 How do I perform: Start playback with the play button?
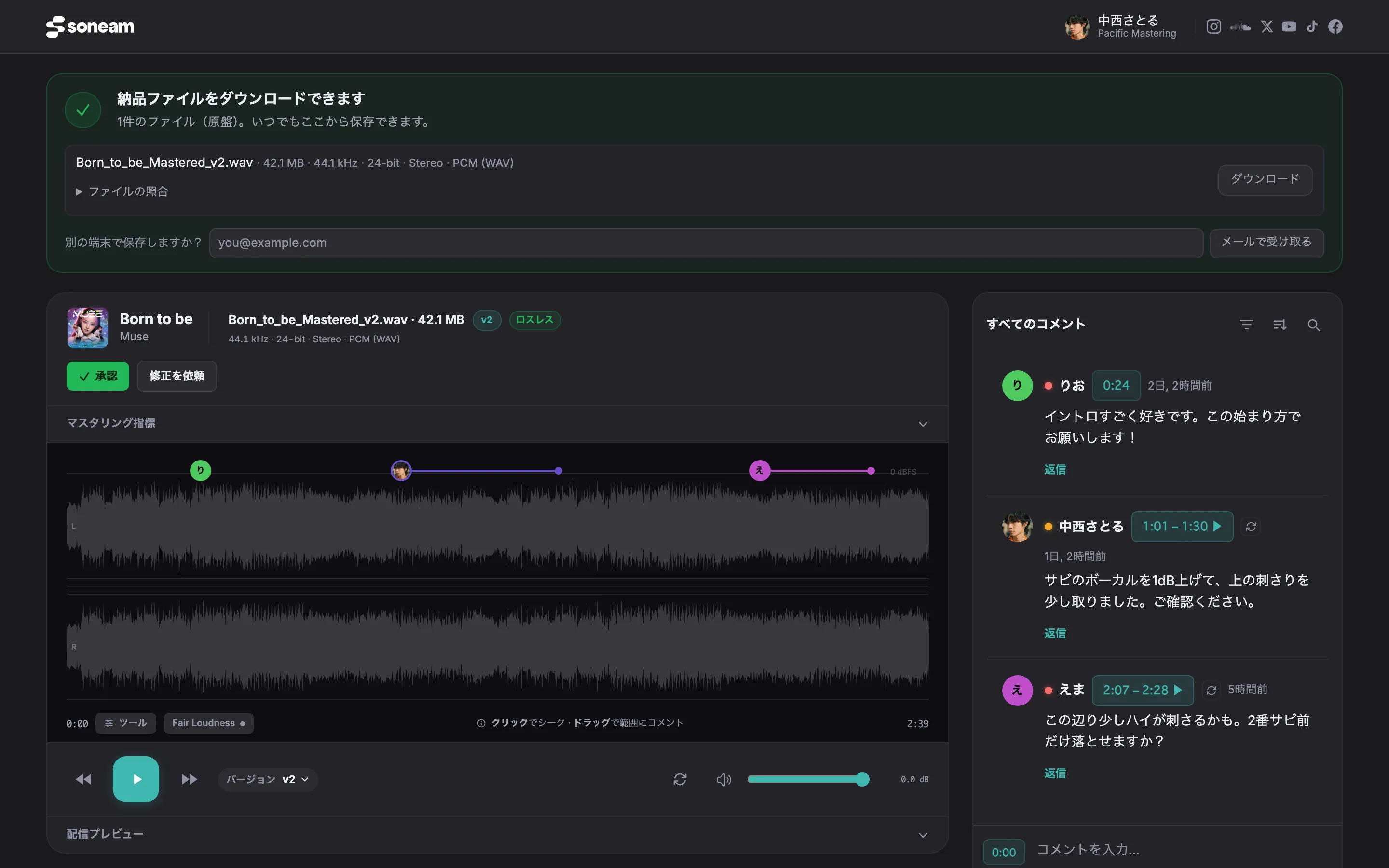click(x=136, y=779)
